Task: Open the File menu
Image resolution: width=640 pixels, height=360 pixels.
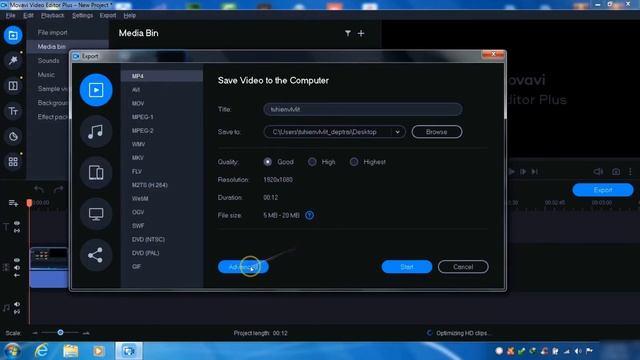Action: tap(10, 16)
